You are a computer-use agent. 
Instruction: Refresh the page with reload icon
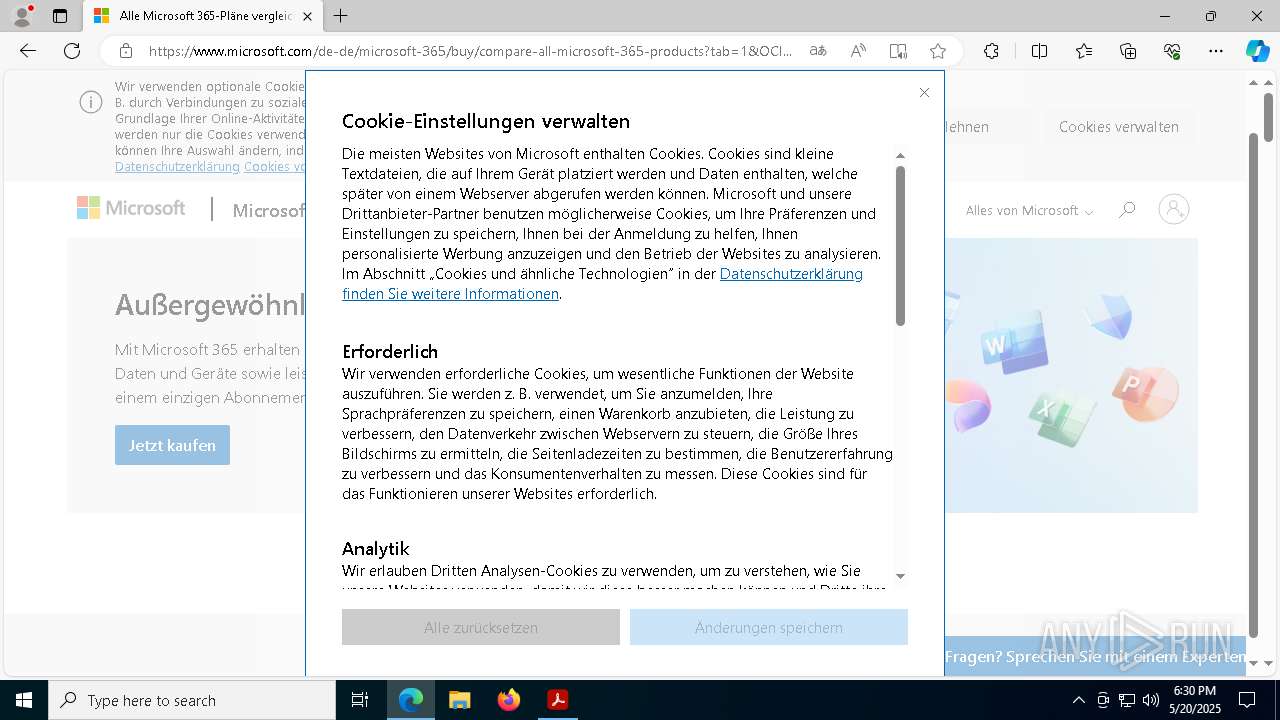tap(72, 51)
